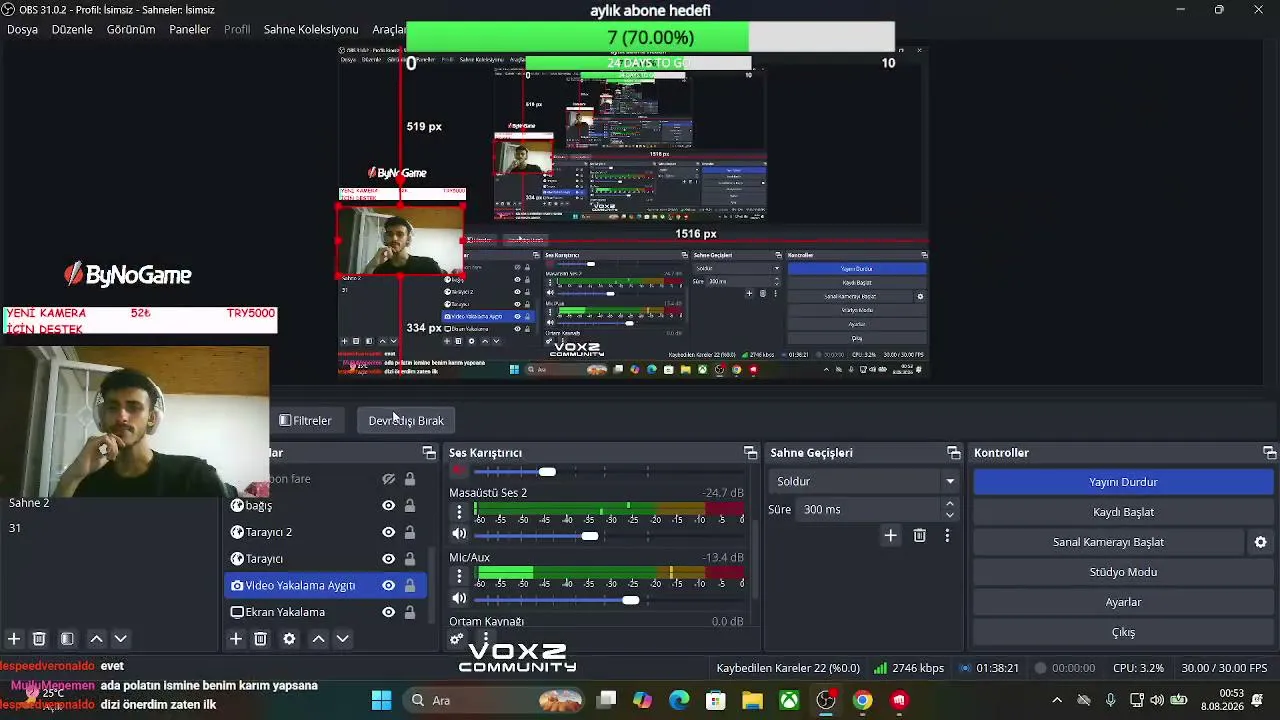
Task: Move selected source up in the sources list
Action: tap(318, 639)
